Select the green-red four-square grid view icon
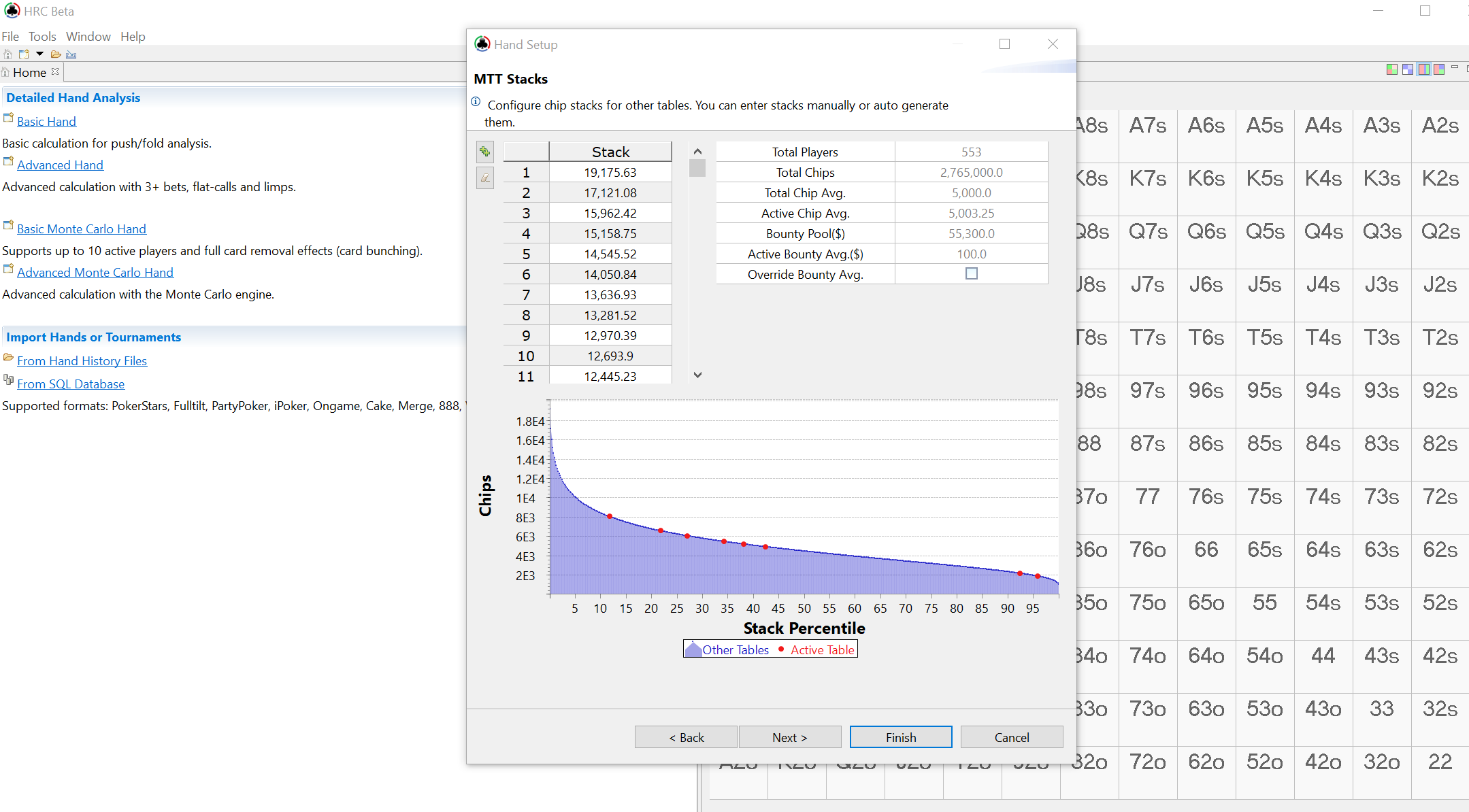The width and height of the screenshot is (1469, 812). pos(1392,69)
